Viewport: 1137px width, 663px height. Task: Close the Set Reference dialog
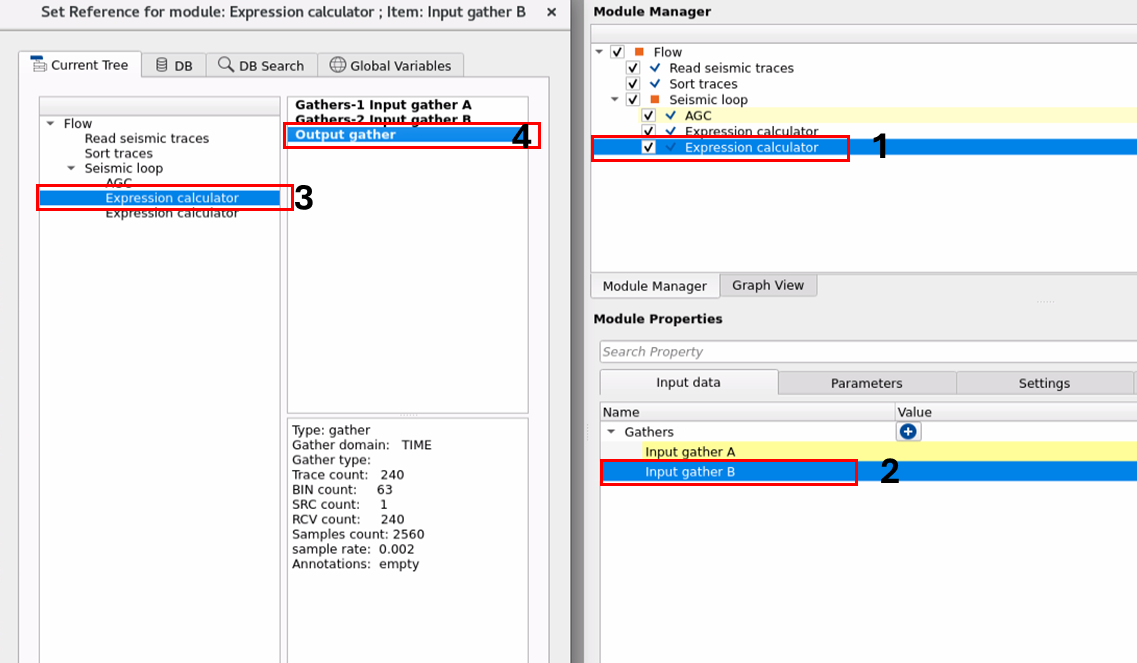pyautogui.click(x=551, y=12)
